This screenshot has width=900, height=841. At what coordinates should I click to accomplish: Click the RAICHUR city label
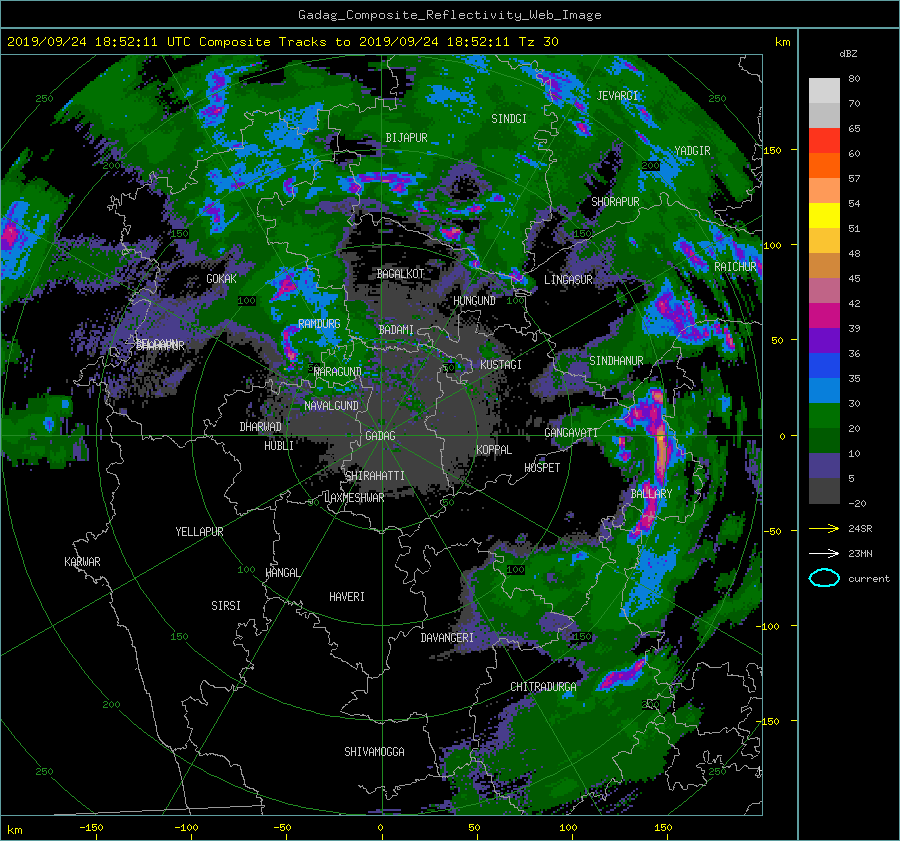[735, 267]
